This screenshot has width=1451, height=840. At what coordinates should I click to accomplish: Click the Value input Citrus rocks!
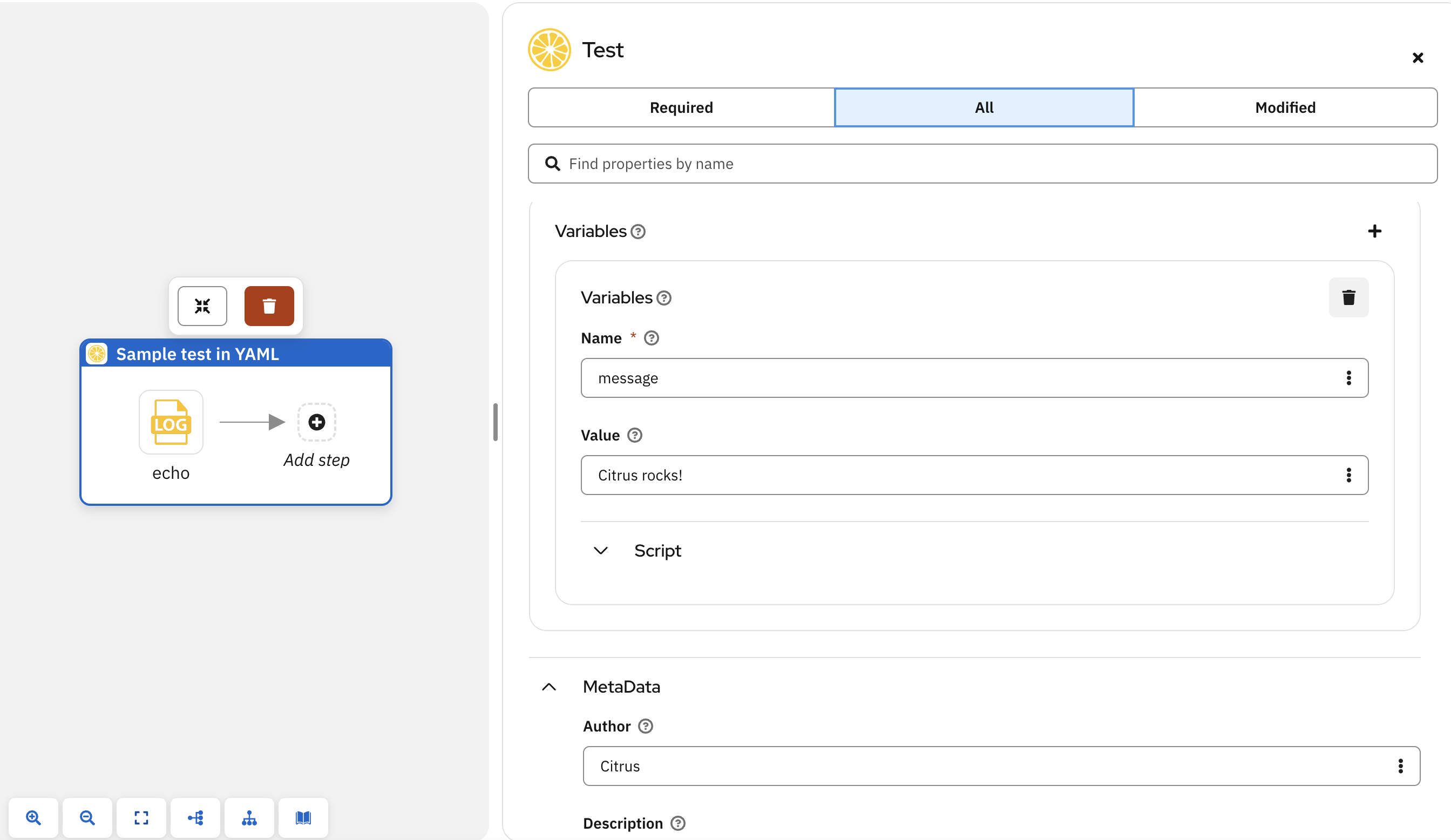974,475
